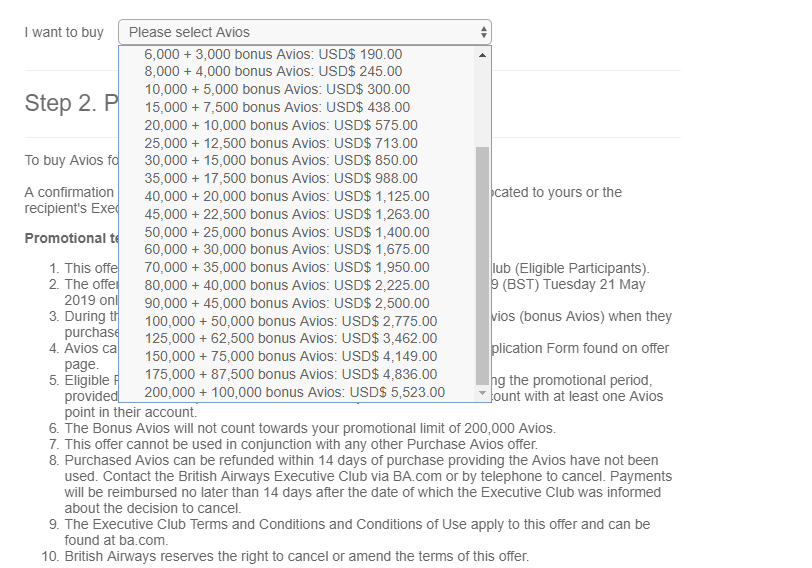This screenshot has width=812, height=568.
Task: Select the USD$ 988.00 Avios option
Action: (x=281, y=179)
